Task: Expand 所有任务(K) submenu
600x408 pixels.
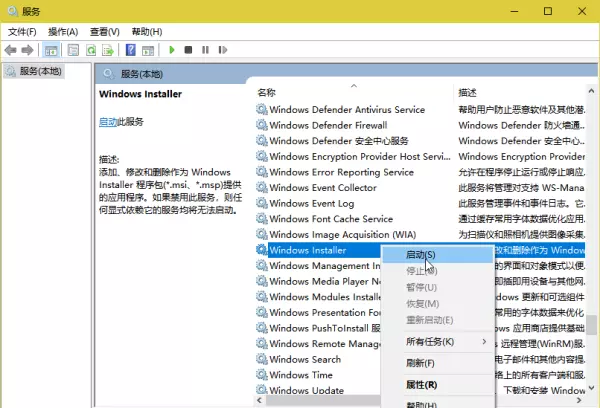Action: pyautogui.click(x=437, y=341)
